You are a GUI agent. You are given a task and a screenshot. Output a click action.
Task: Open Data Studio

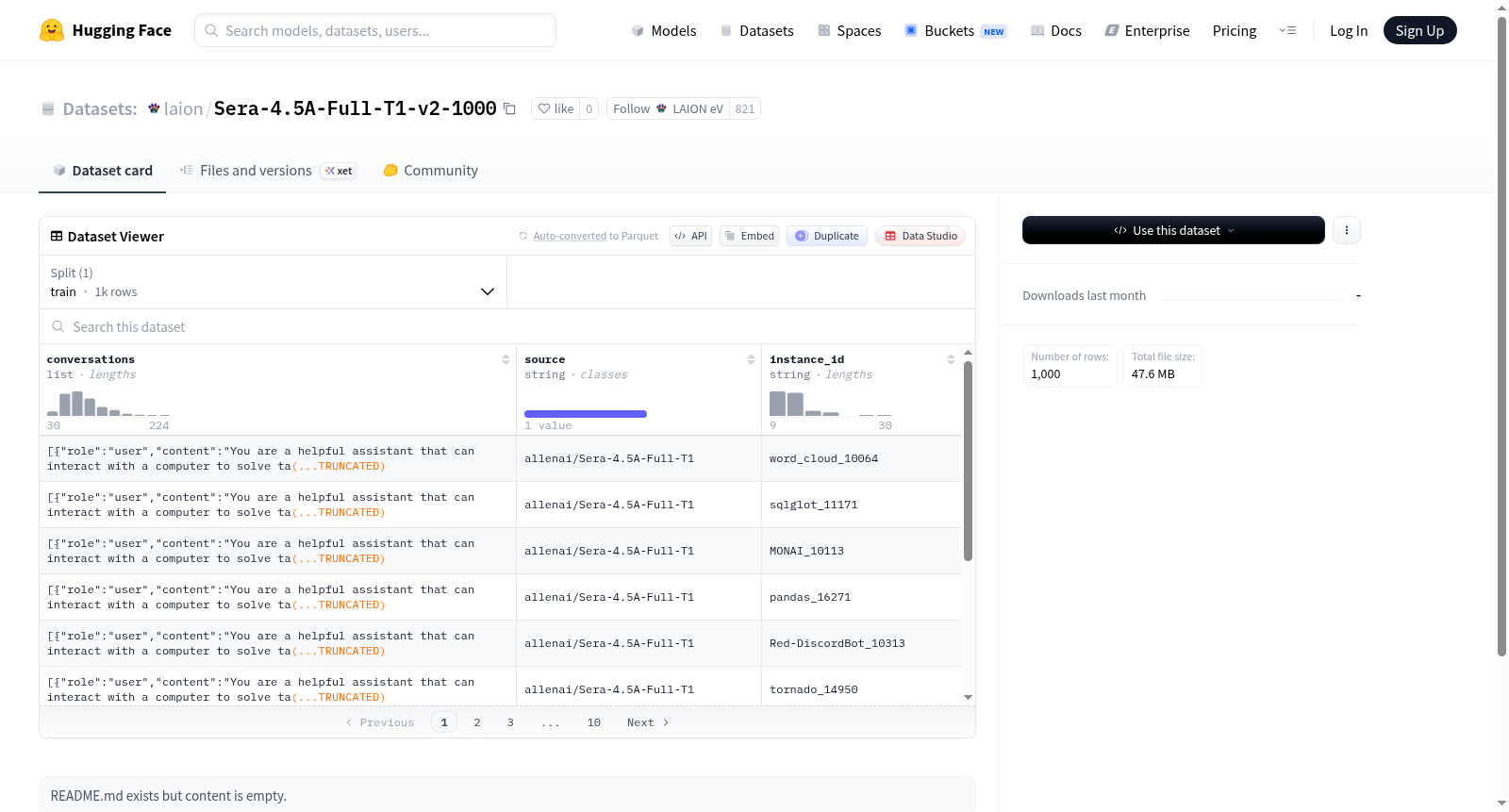pyautogui.click(x=920, y=236)
